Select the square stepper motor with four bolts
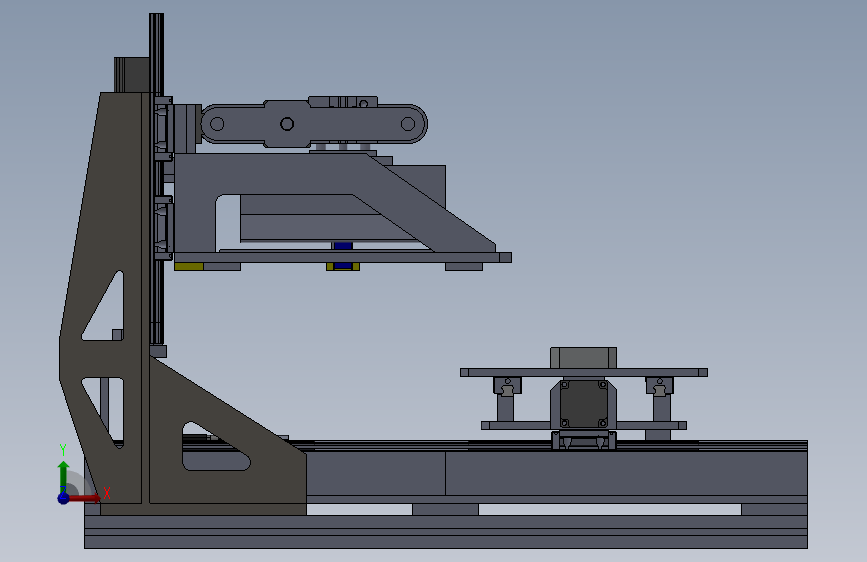The height and width of the screenshot is (562, 867). [x=583, y=403]
